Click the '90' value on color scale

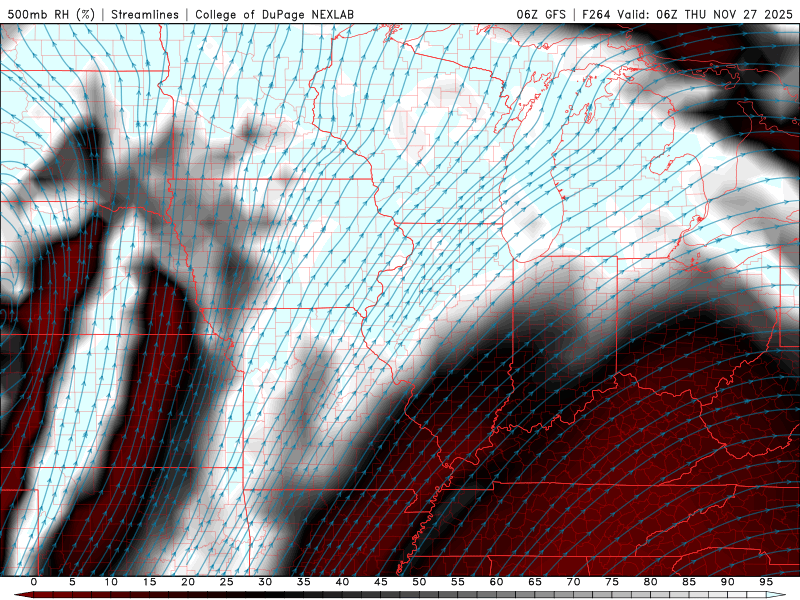(x=728, y=582)
